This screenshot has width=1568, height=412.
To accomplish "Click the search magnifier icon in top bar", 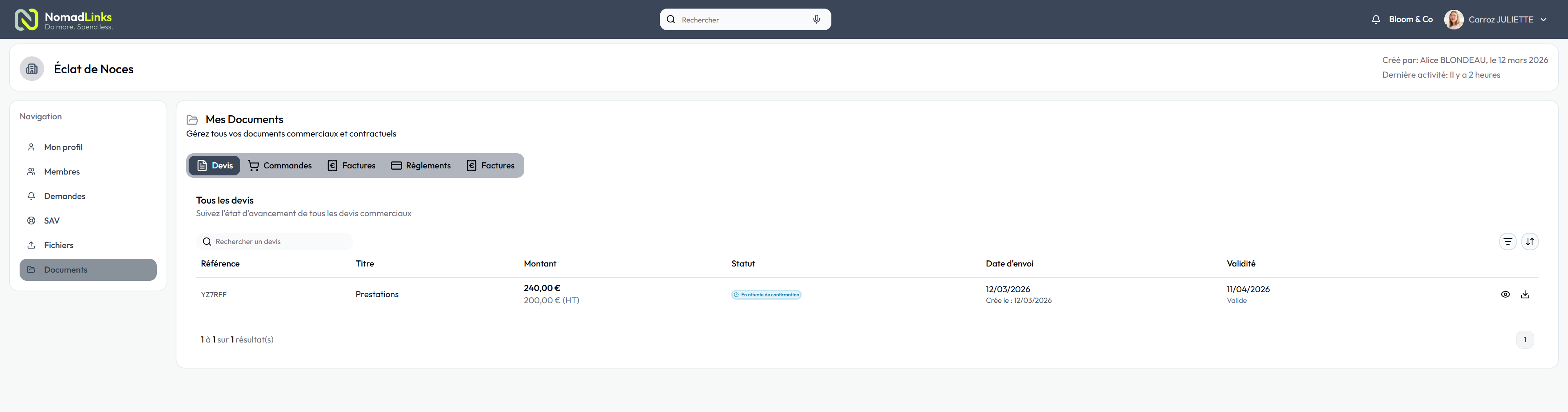I will (671, 20).
